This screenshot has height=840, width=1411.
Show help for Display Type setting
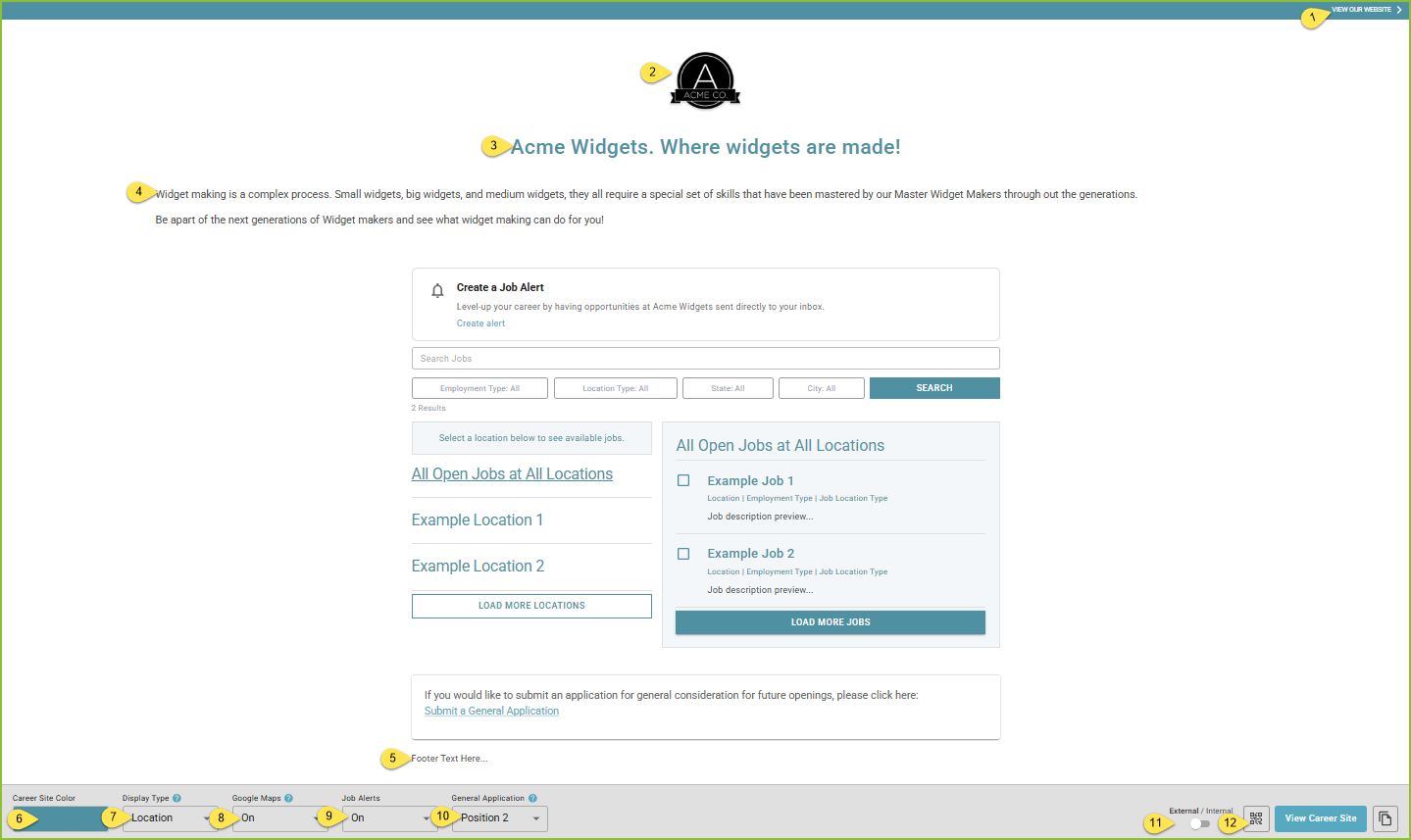(176, 798)
